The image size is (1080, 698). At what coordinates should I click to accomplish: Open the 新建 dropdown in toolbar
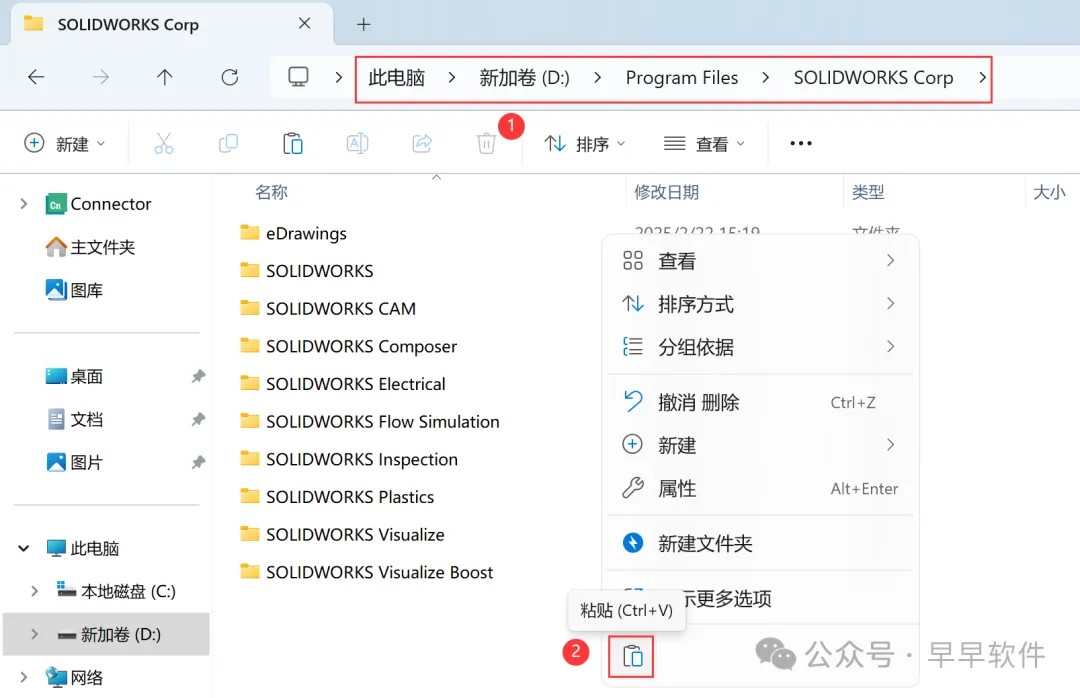tap(65, 143)
